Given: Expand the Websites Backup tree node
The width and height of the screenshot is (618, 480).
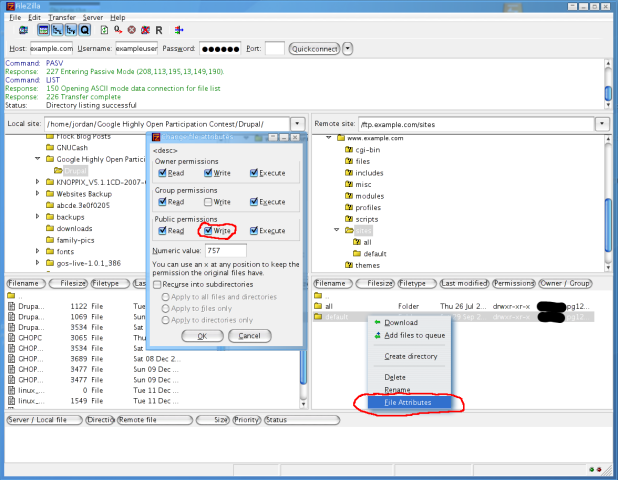Looking at the screenshot, I should pos(37,193).
